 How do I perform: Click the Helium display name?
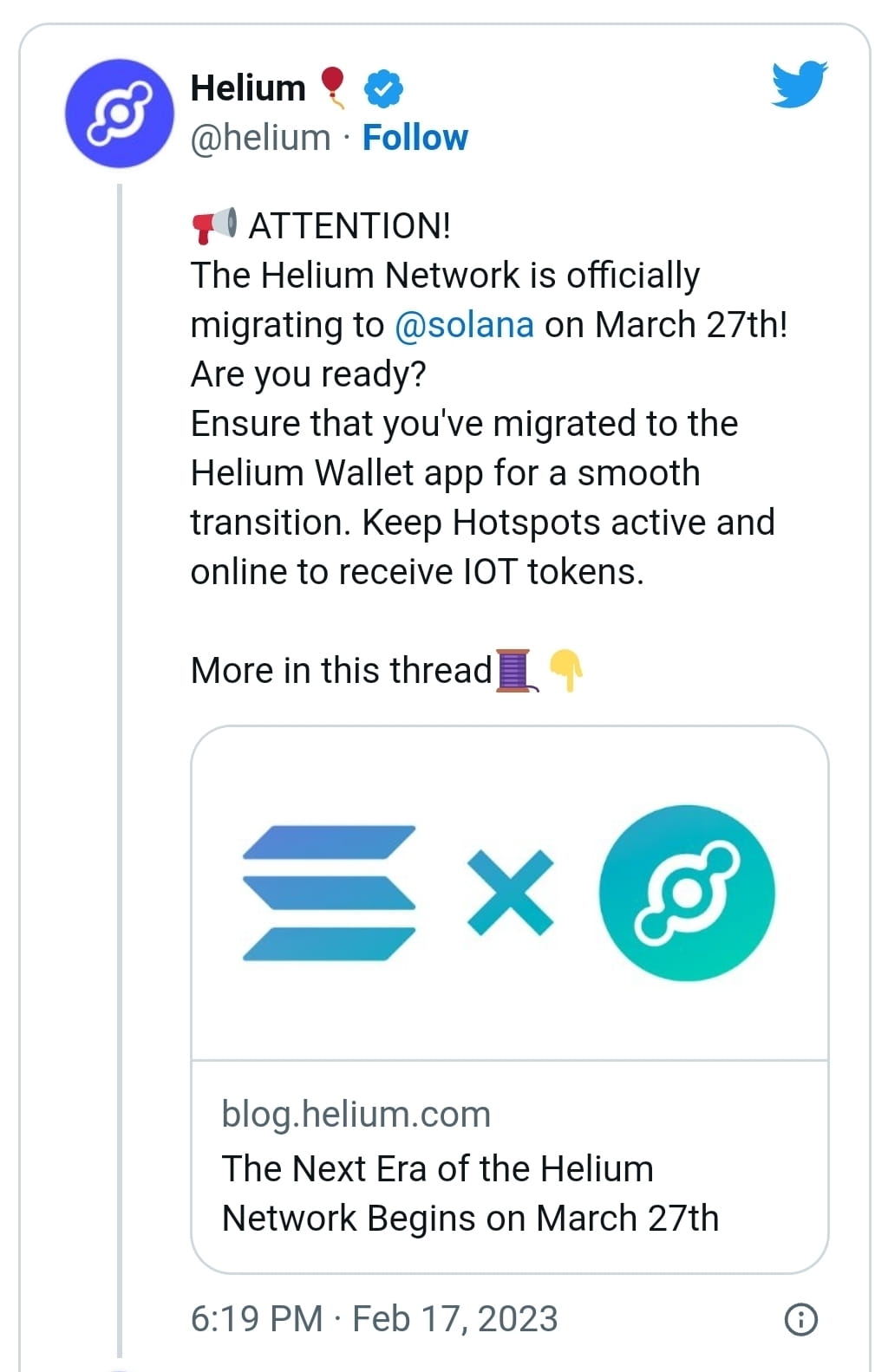(247, 86)
